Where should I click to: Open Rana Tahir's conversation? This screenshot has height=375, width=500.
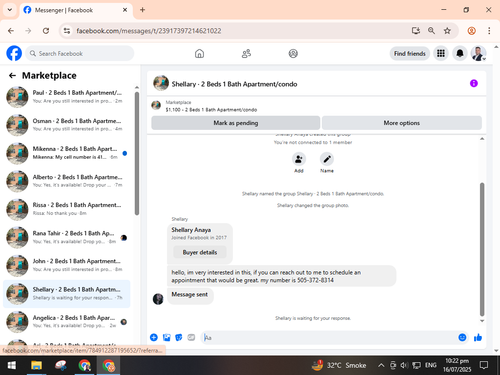[x=67, y=237]
